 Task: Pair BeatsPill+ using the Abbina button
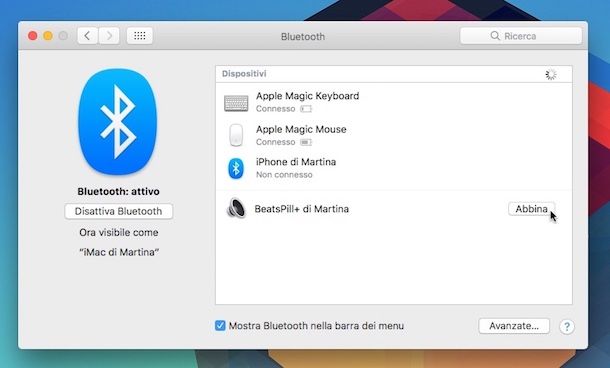tap(531, 209)
